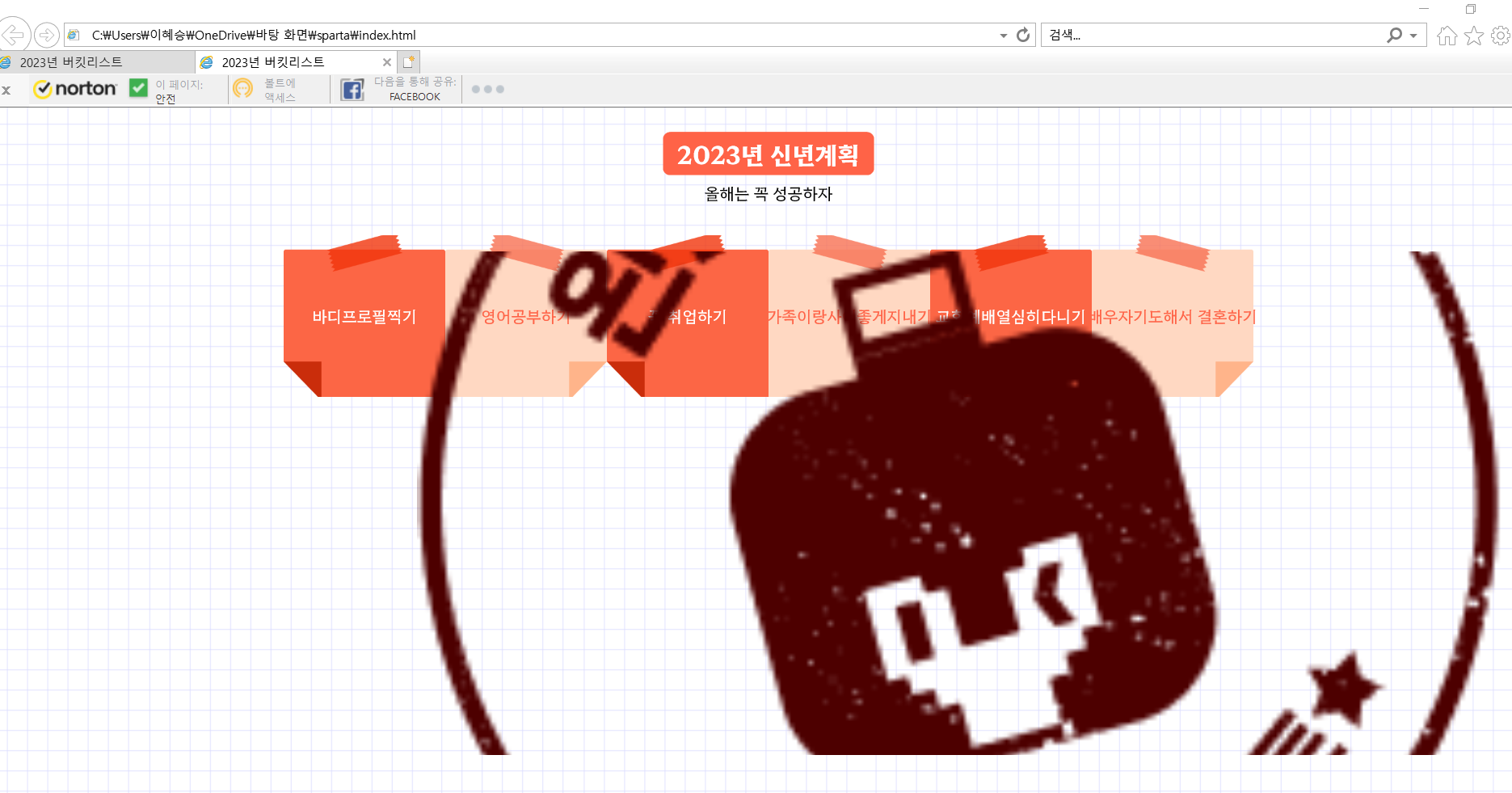Focus the 검색 search box
This screenshot has height=793, width=1512.
tap(1212, 35)
